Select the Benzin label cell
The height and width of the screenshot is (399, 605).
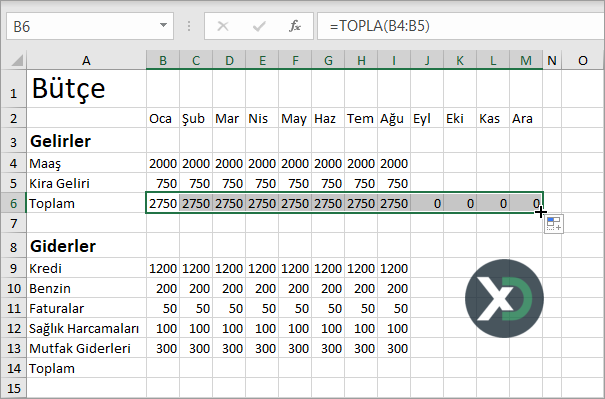coord(86,288)
